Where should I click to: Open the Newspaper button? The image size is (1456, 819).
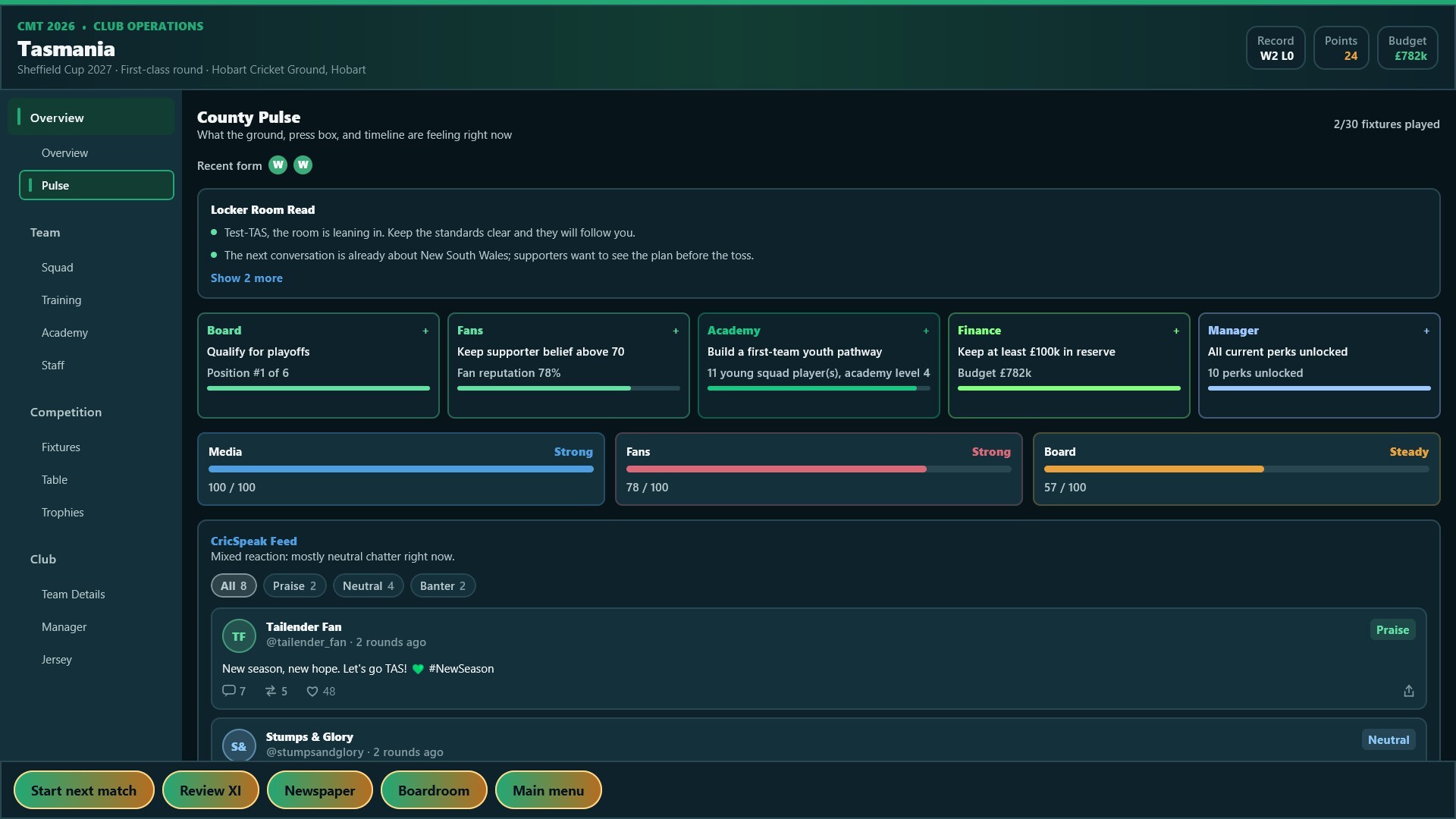[320, 790]
